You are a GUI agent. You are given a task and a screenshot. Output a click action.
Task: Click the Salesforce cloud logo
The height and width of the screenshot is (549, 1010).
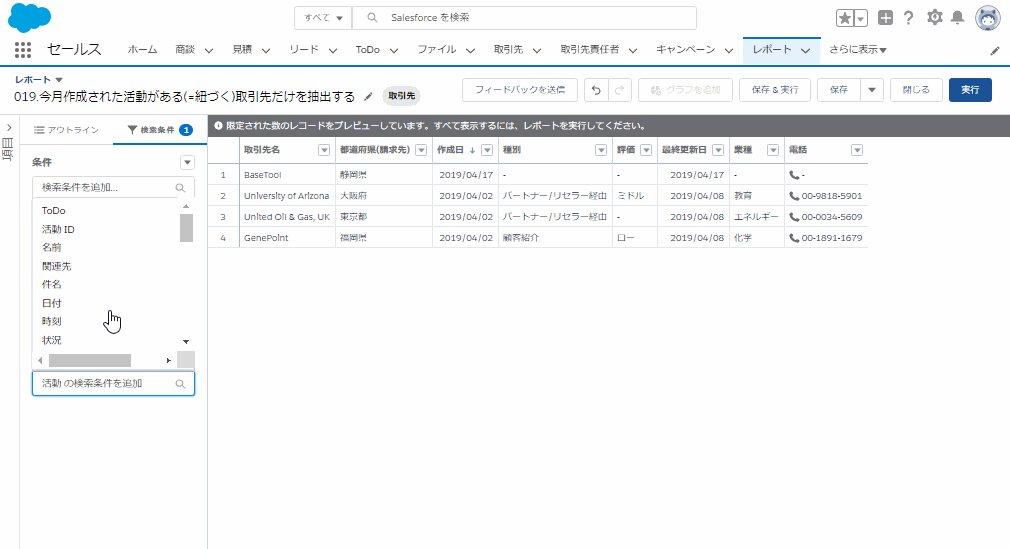(x=29, y=17)
